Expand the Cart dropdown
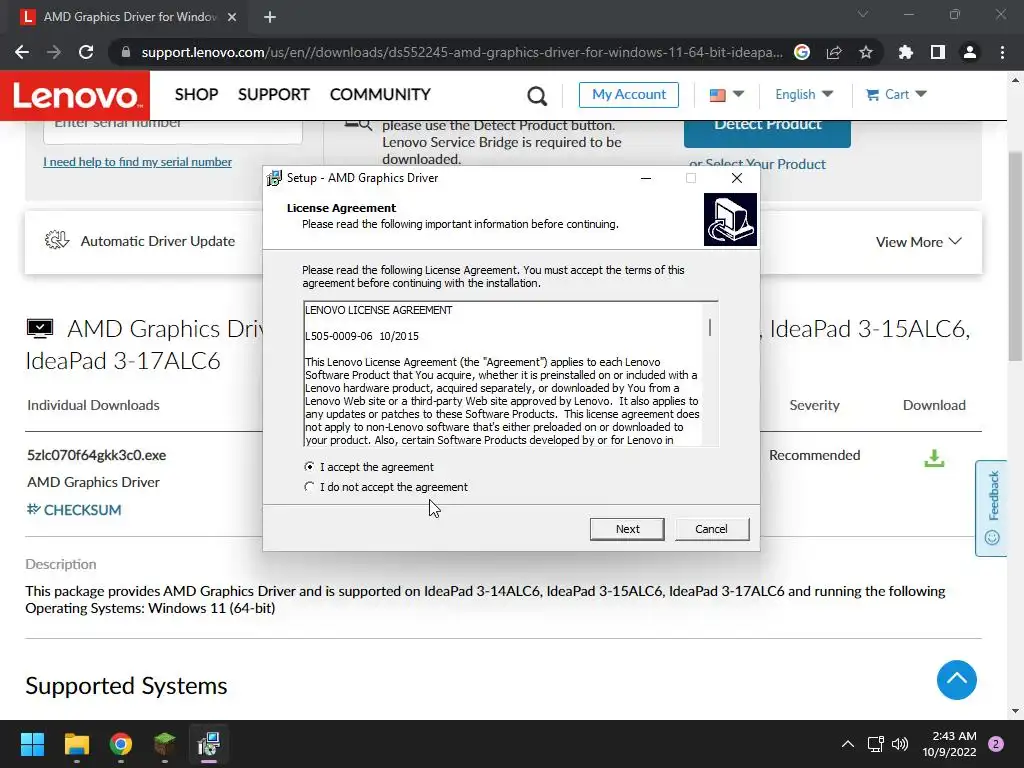This screenshot has height=768, width=1024. coord(896,95)
